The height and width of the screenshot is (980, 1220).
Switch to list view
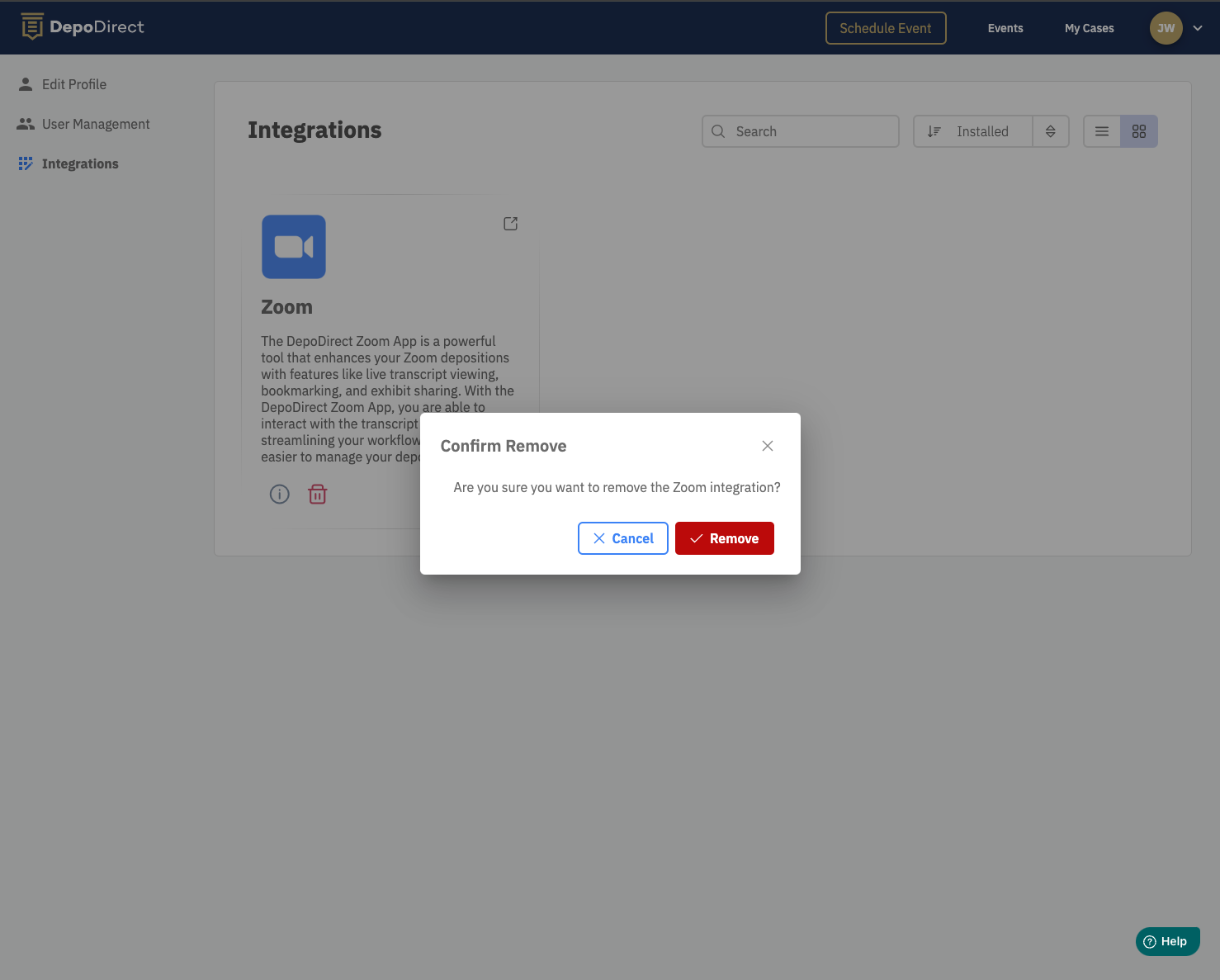(x=1102, y=131)
